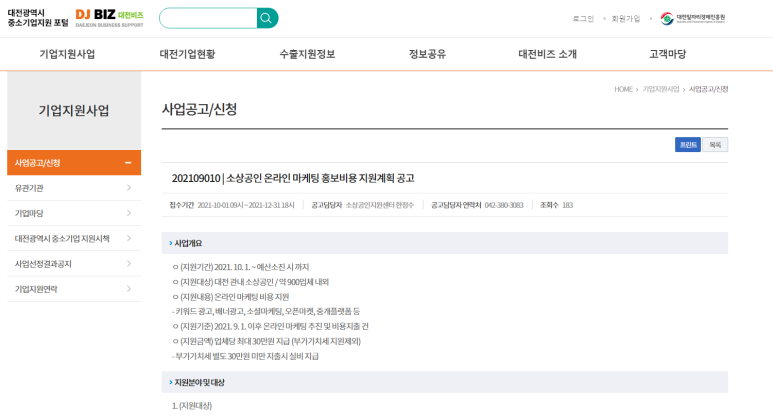Screen dimensions: 773x415
Task: Click the 조회수 183 text
Action: click(557, 205)
